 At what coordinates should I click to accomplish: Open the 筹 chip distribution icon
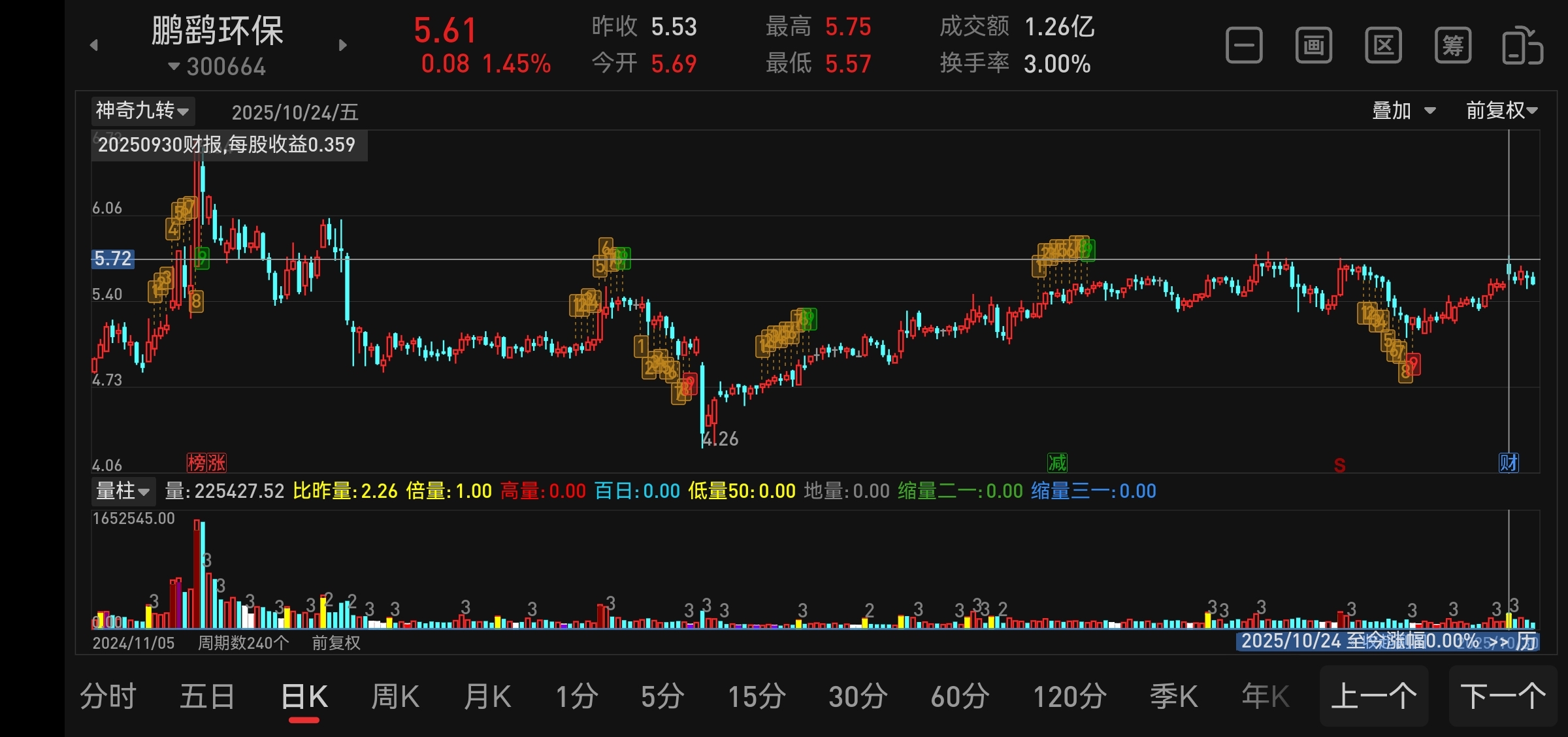[1452, 46]
